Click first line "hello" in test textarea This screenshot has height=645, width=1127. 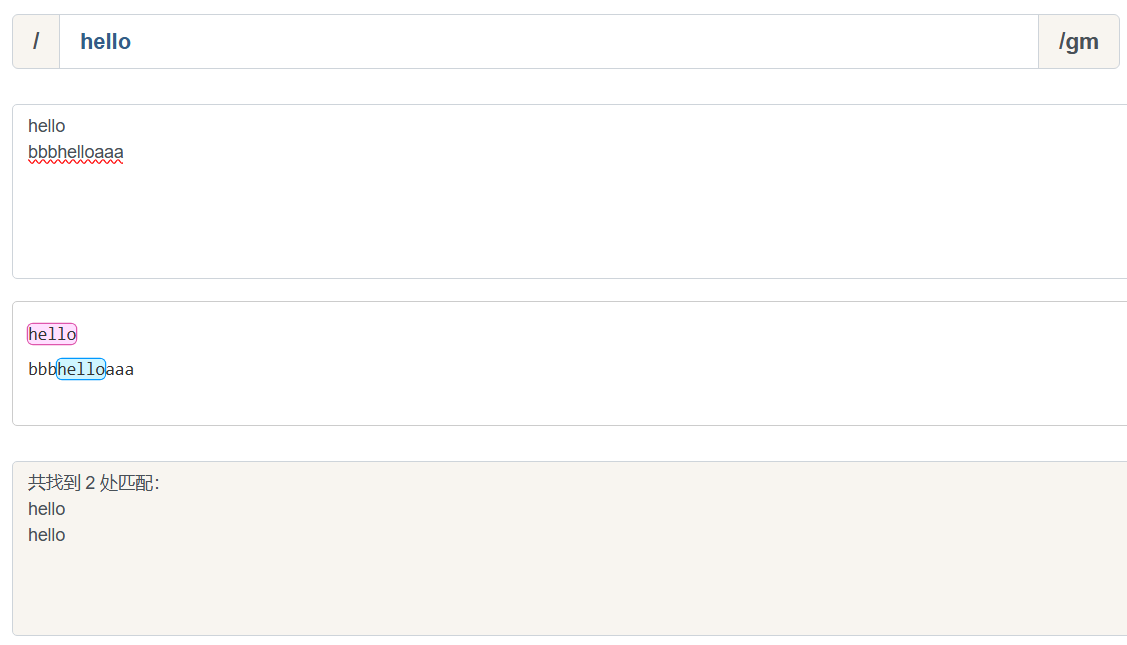[47, 126]
